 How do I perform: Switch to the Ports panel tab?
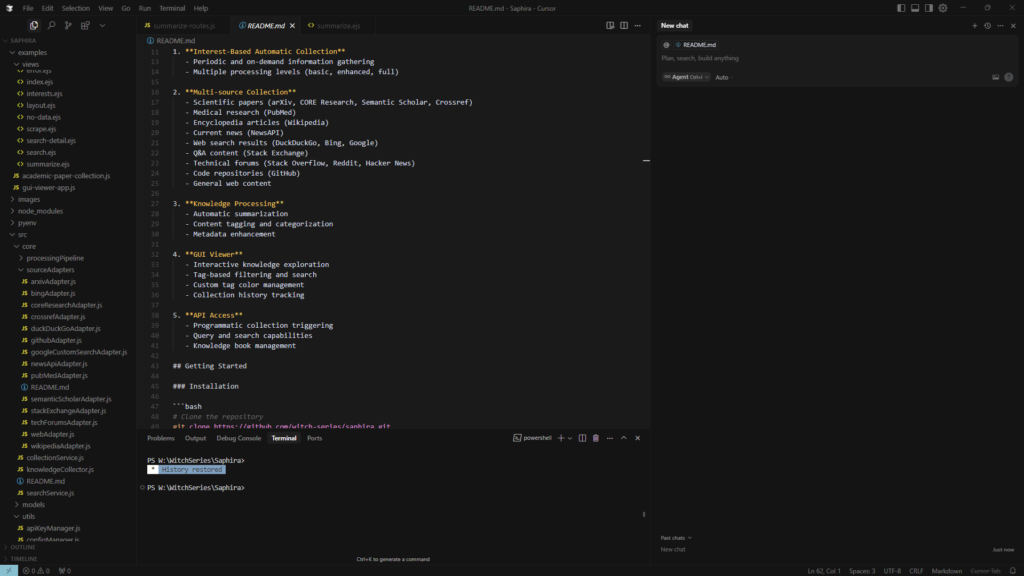pos(314,438)
